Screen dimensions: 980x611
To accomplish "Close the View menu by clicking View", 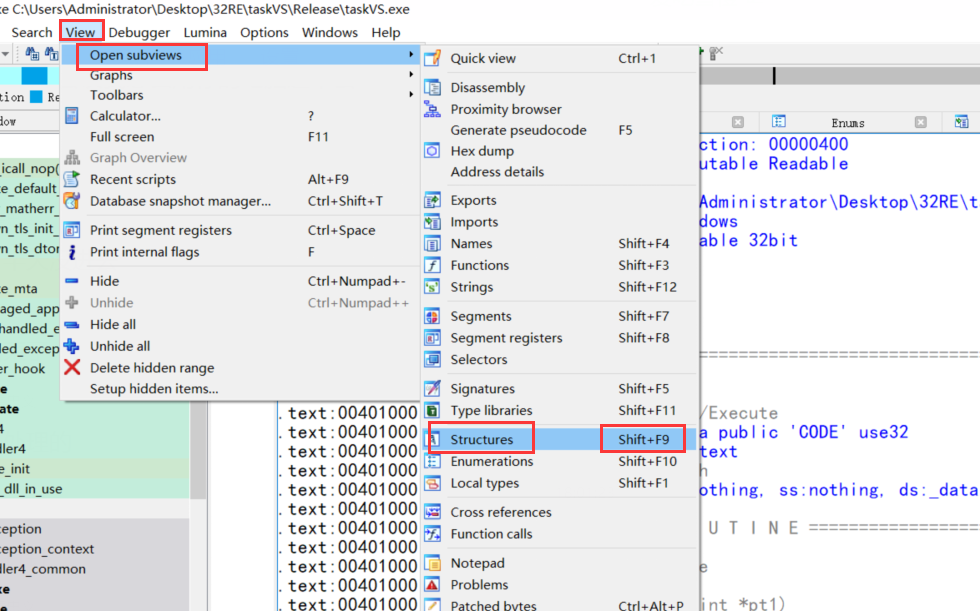I will point(81,32).
